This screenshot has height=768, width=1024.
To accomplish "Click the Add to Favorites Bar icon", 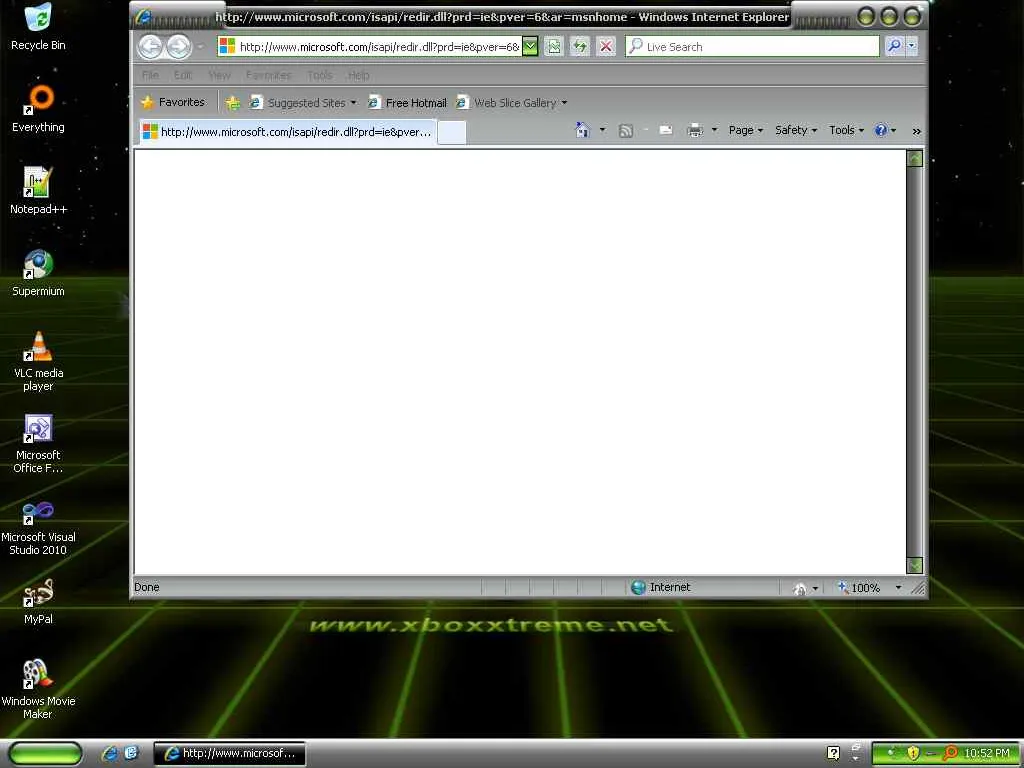I will pos(232,103).
